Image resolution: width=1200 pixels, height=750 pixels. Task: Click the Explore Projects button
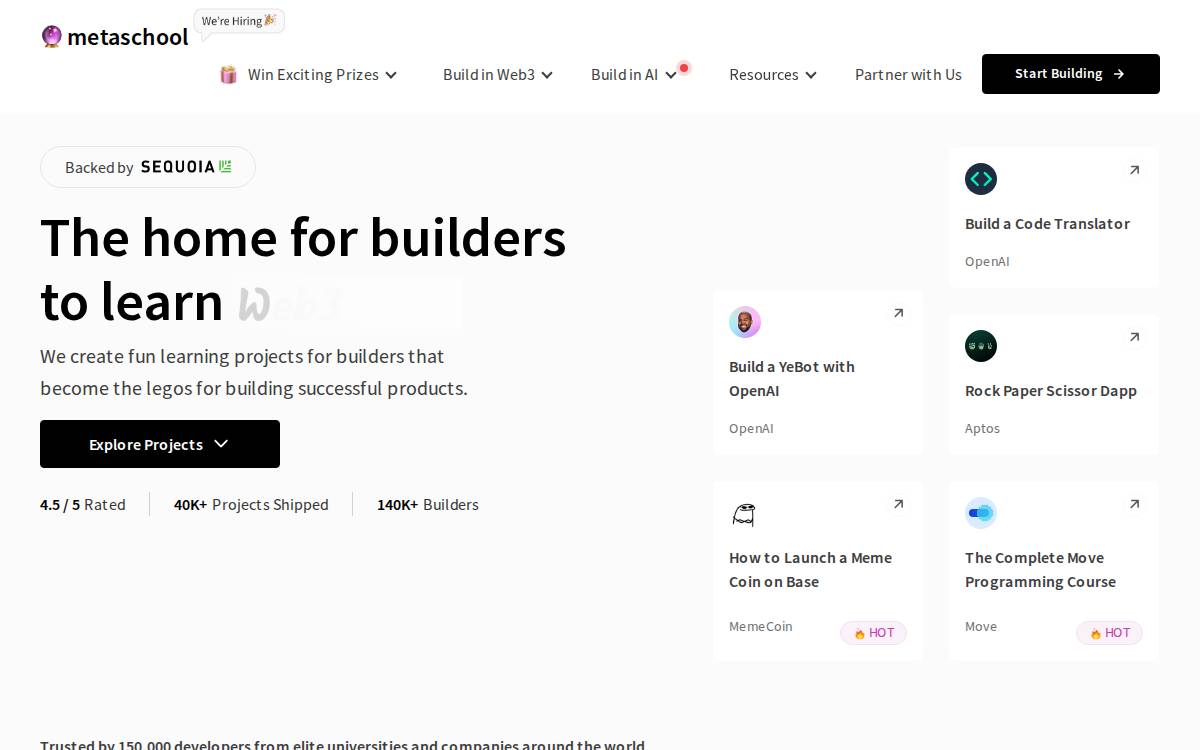(x=160, y=444)
